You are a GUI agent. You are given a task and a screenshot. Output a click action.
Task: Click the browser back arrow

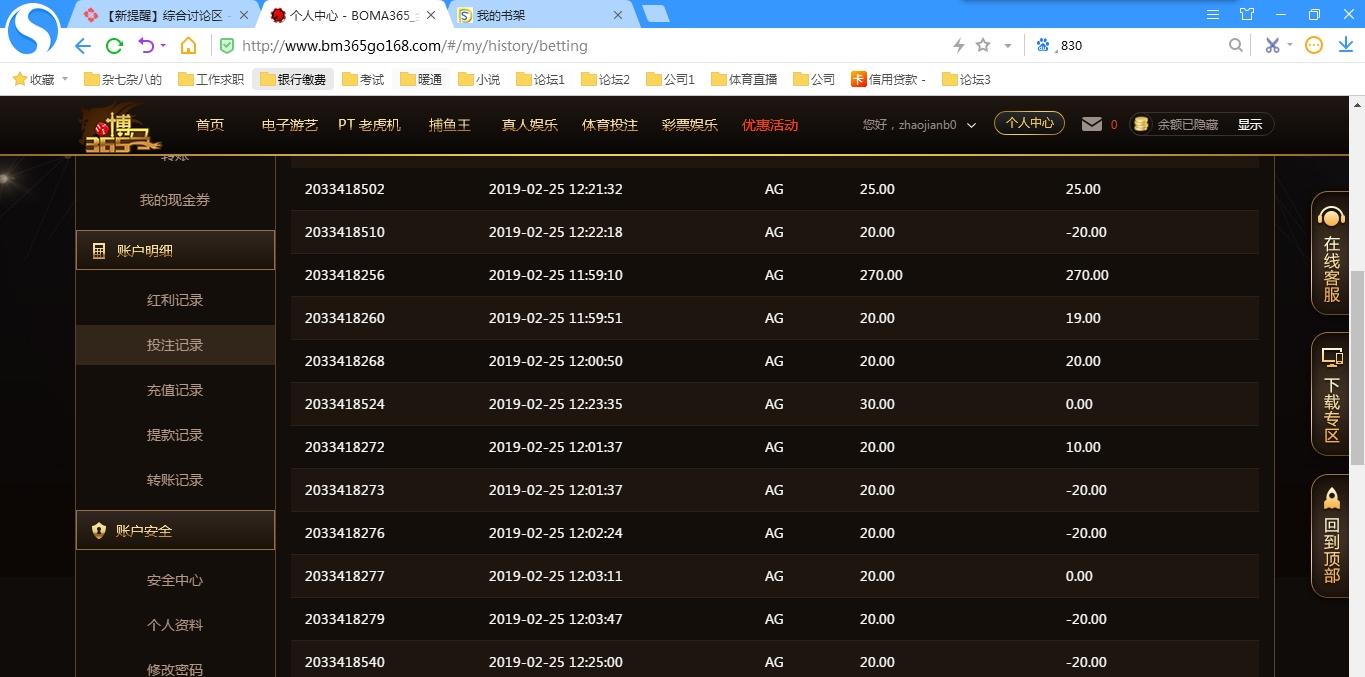coord(83,46)
